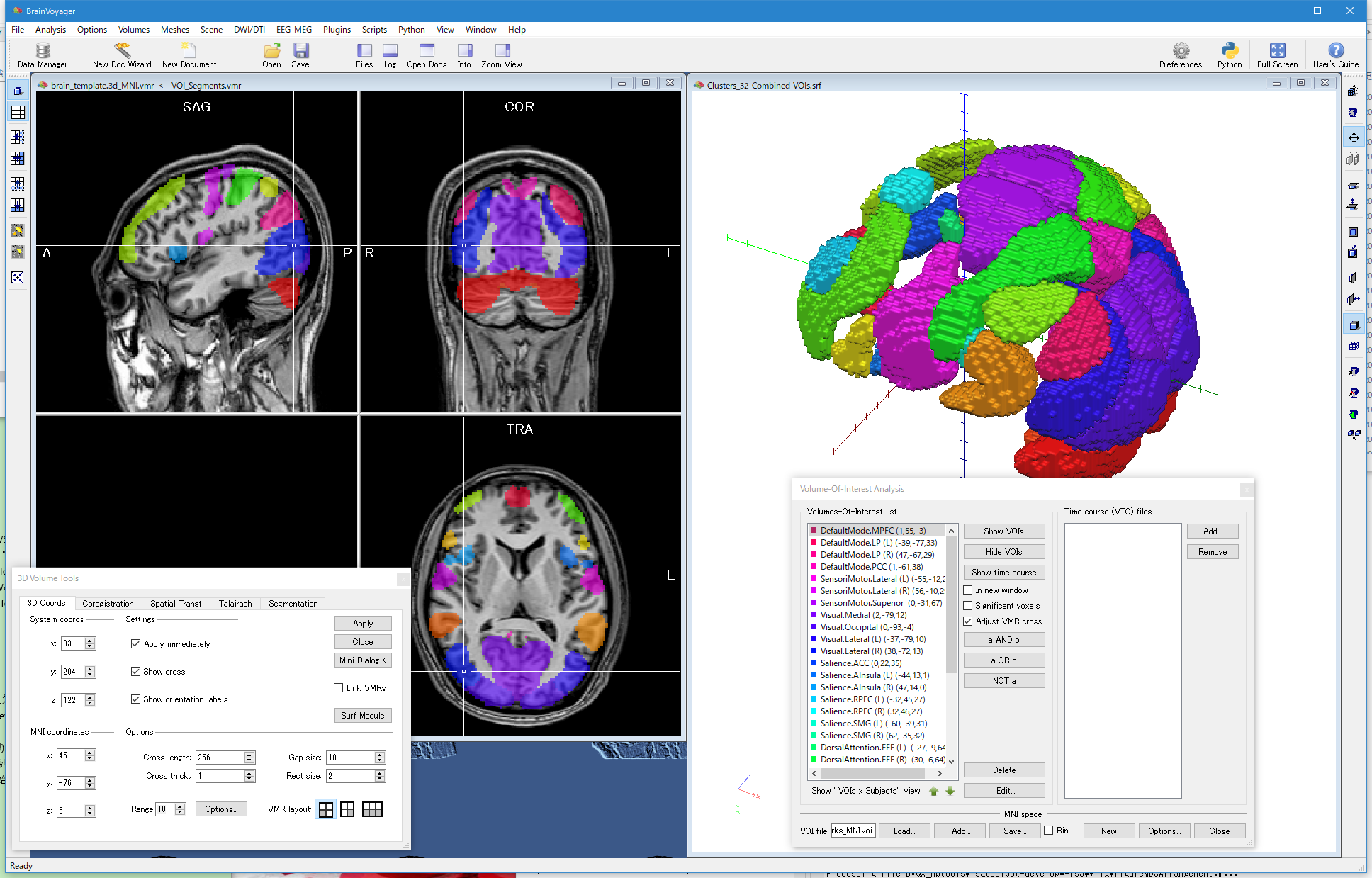Select Visual.Medial (2,-79,12) in VOI list
The width and height of the screenshot is (1372, 878).
point(864,615)
